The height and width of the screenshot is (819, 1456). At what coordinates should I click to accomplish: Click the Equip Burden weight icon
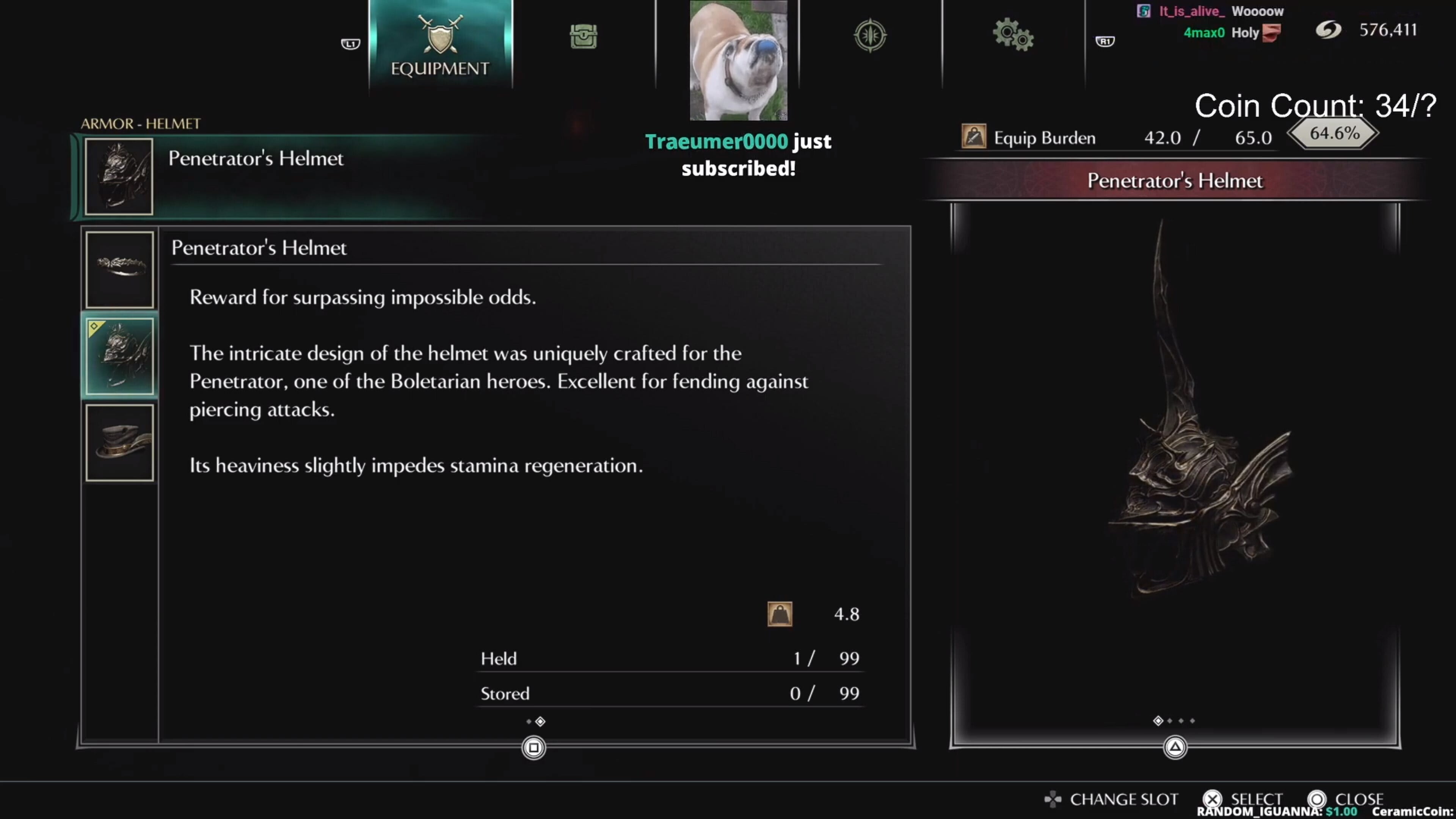coord(973,137)
